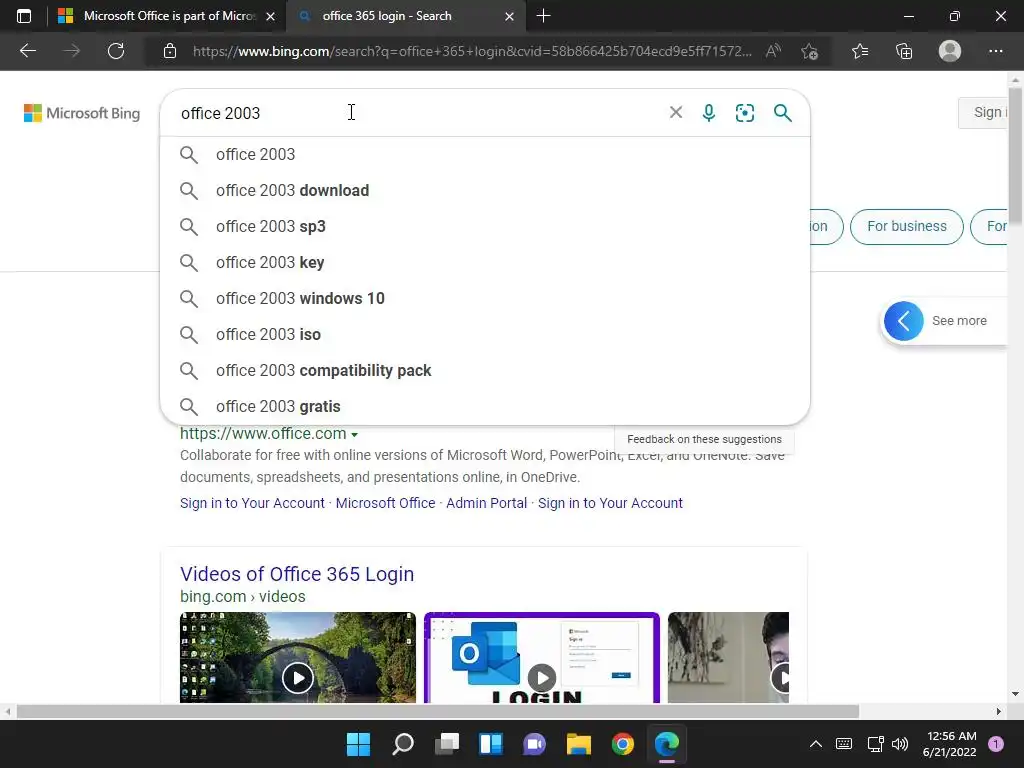
Task: Open Edge Collections
Action: pos(904,51)
